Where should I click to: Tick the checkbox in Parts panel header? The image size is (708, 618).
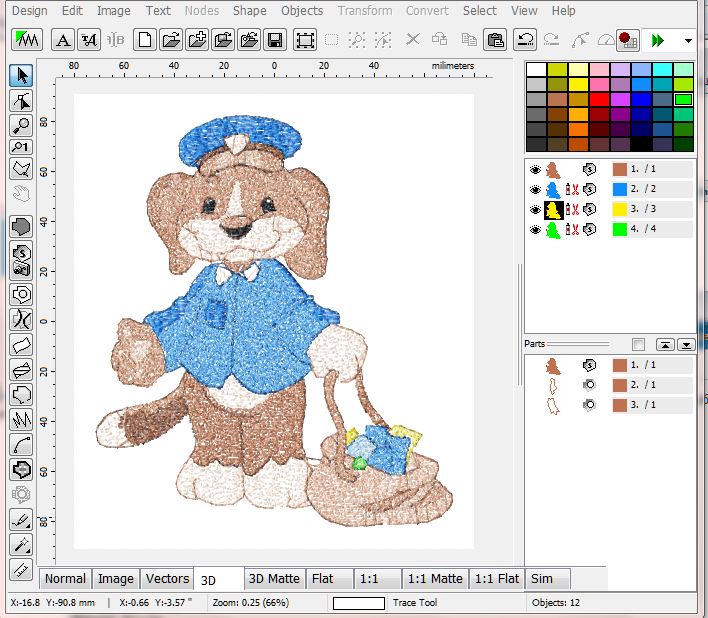point(638,344)
